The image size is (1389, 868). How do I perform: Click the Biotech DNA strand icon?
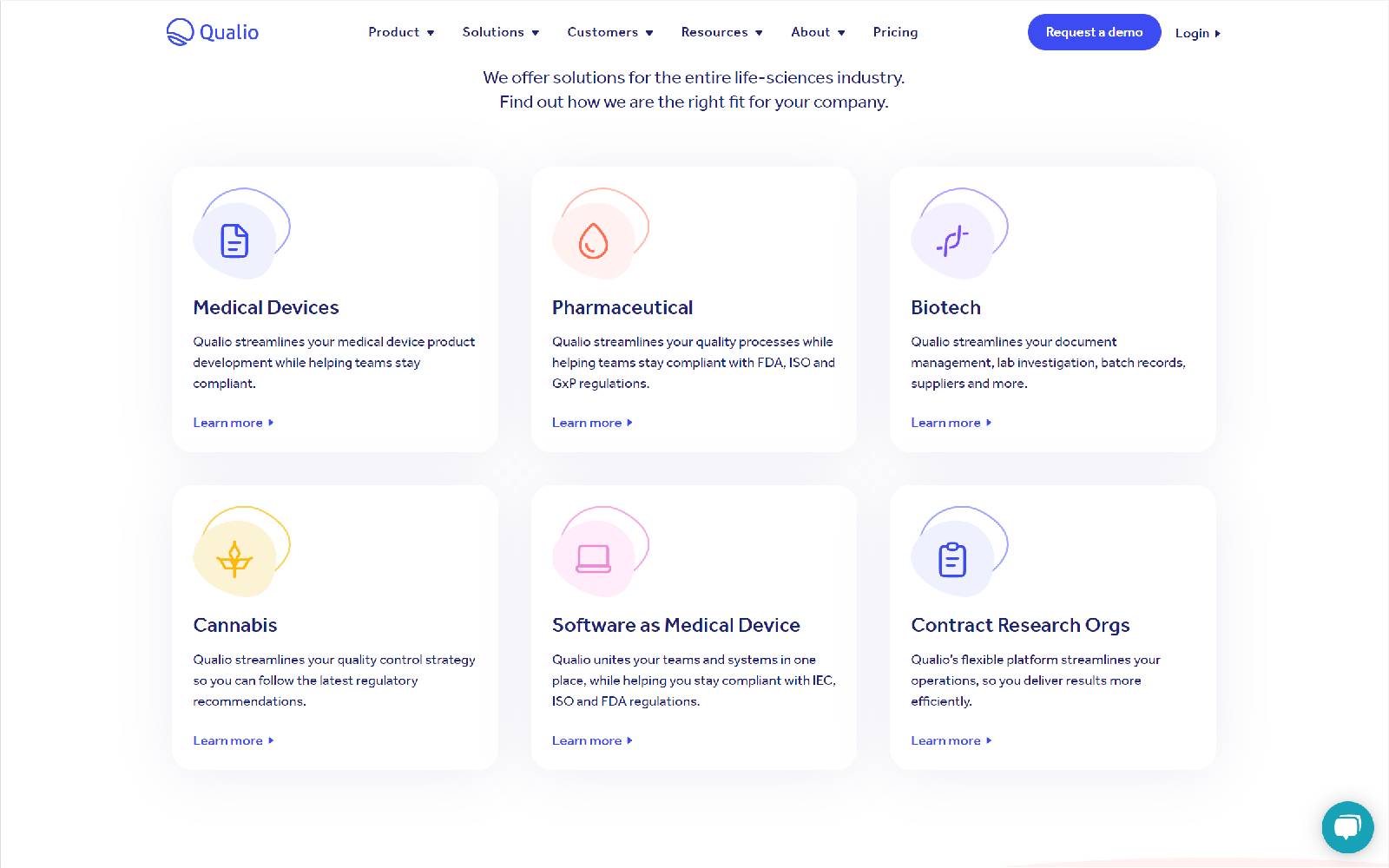tap(952, 240)
